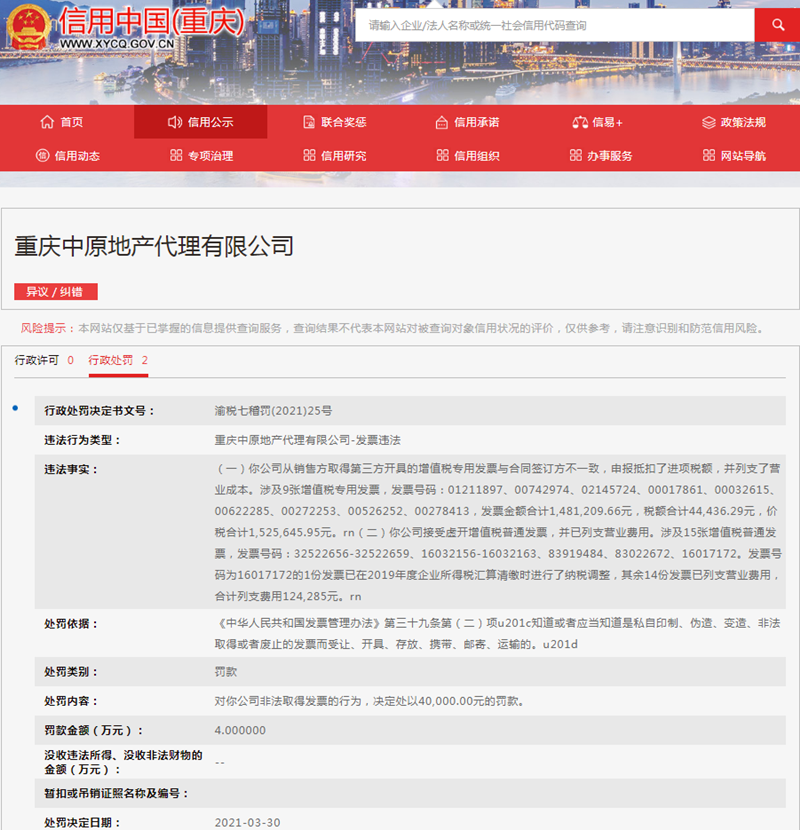Screen dimensions: 800x830
Task: Open 网站导航 navigation link
Action: 743,156
